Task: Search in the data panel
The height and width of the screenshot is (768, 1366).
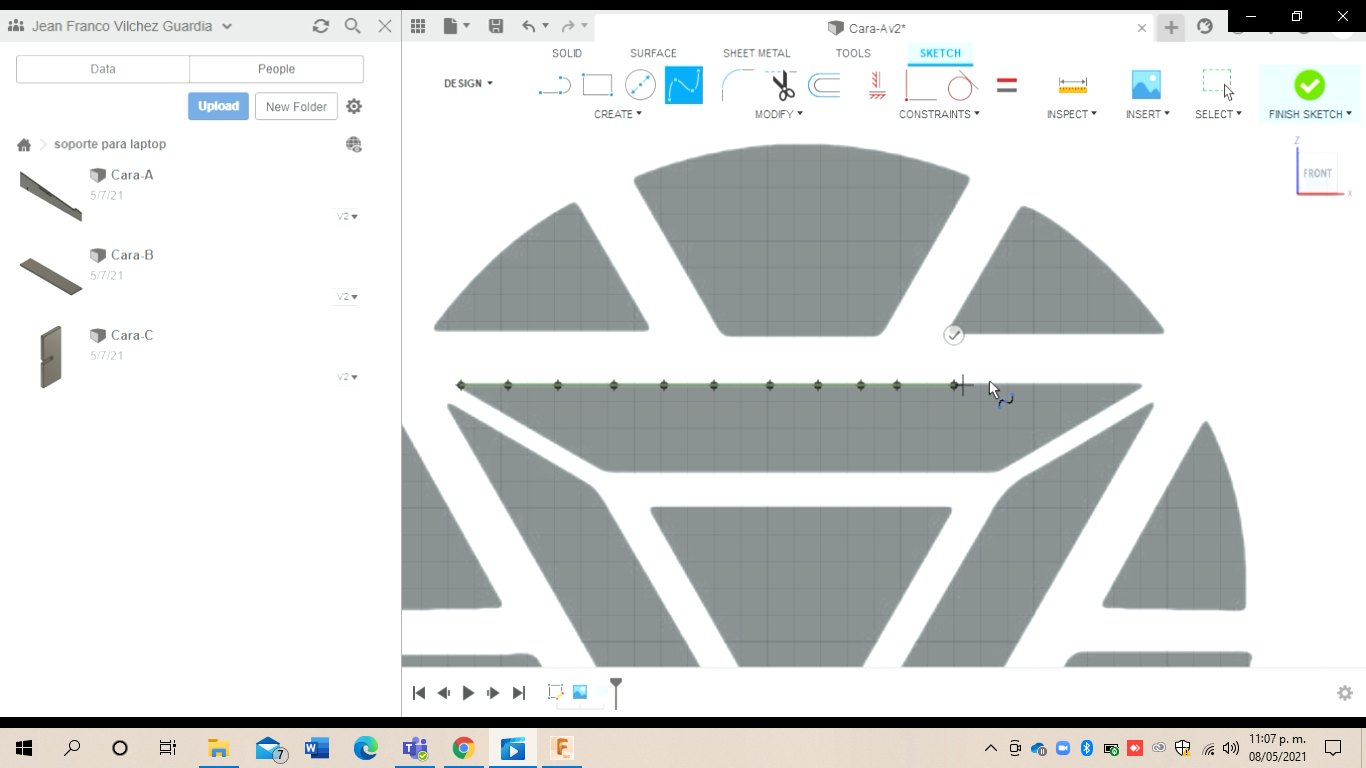Action: [353, 26]
